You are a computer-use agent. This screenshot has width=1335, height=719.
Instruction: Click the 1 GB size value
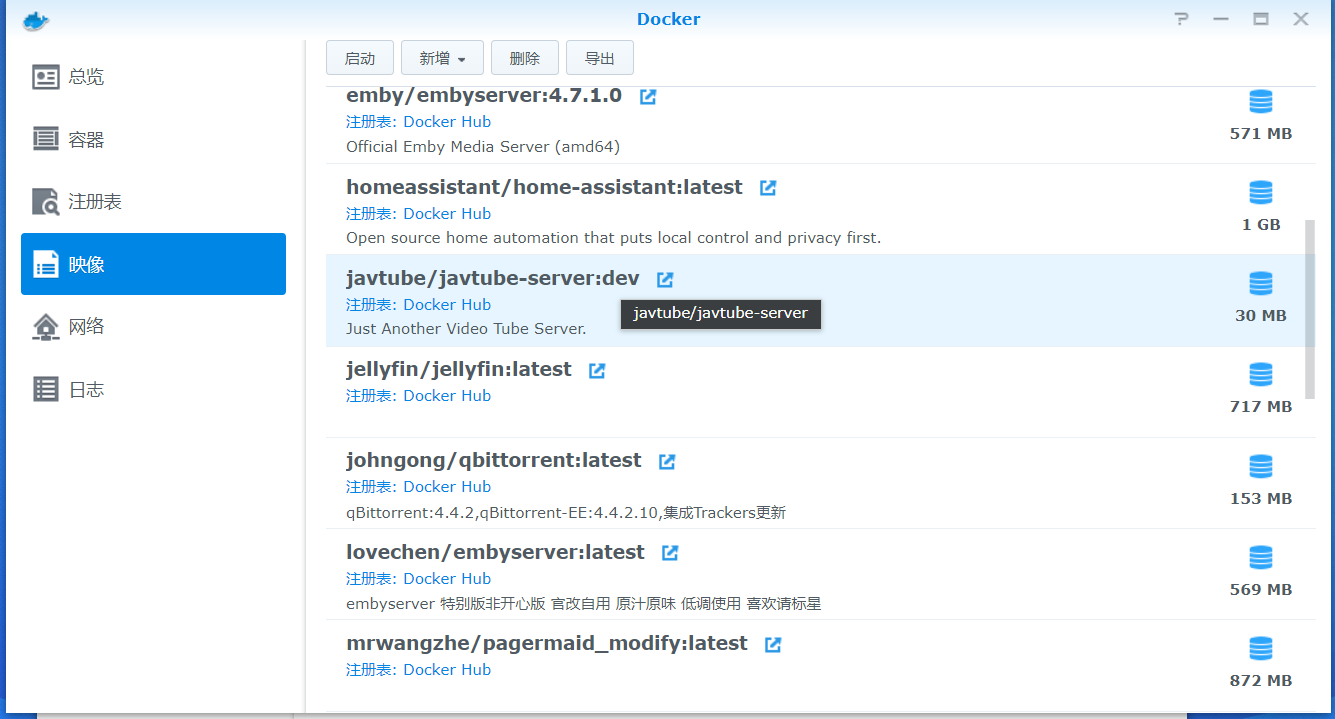[1261, 225]
